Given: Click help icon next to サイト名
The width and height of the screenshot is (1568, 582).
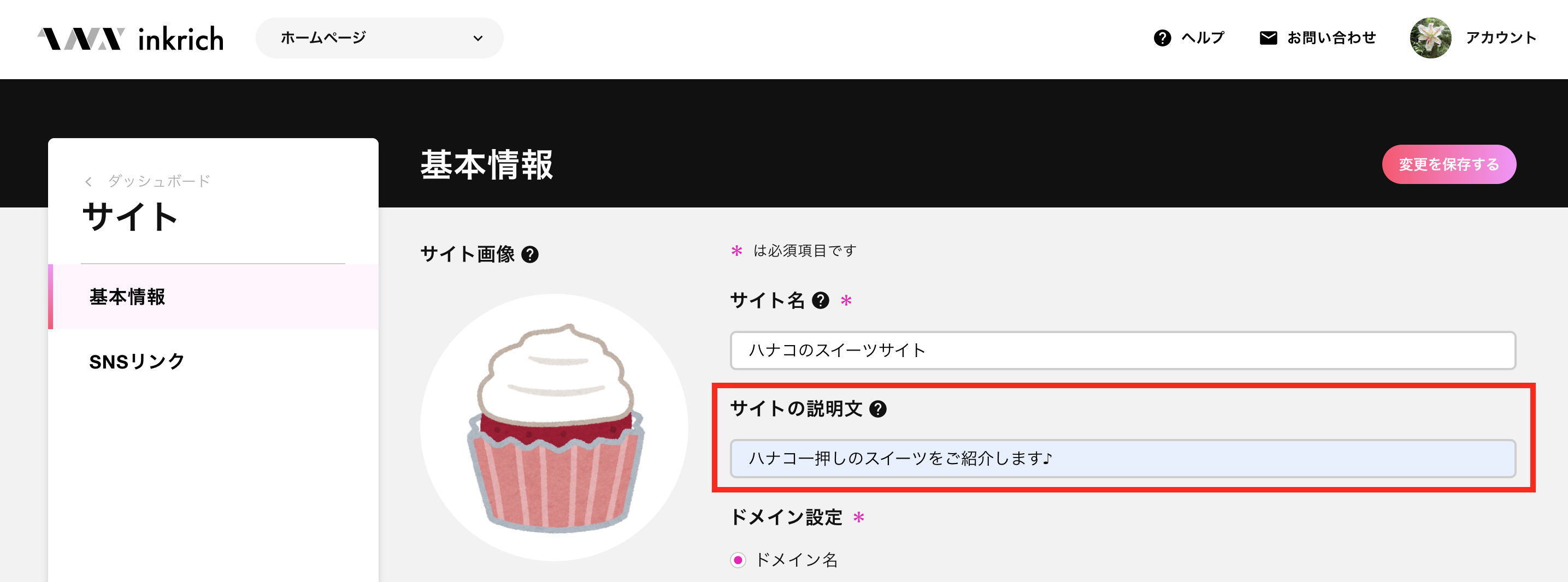Looking at the screenshot, I should pyautogui.click(x=821, y=300).
